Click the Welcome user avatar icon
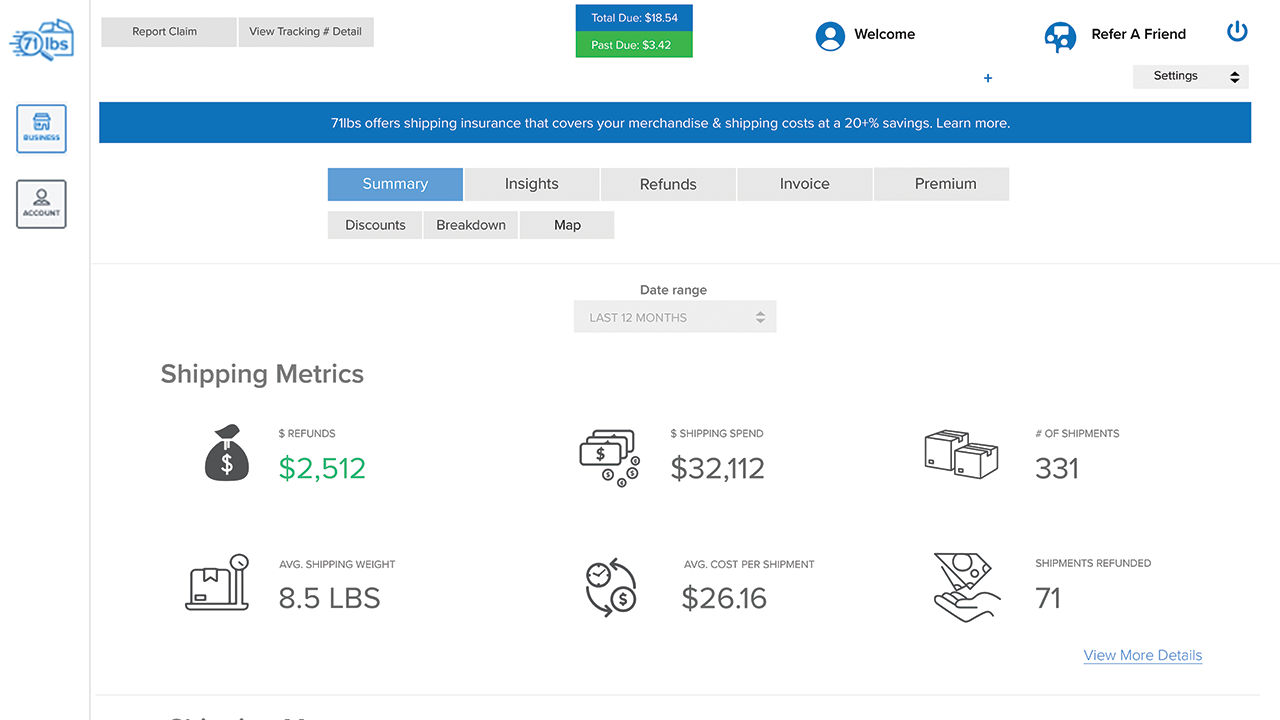Viewport: 1280px width, 720px height. tap(830, 36)
